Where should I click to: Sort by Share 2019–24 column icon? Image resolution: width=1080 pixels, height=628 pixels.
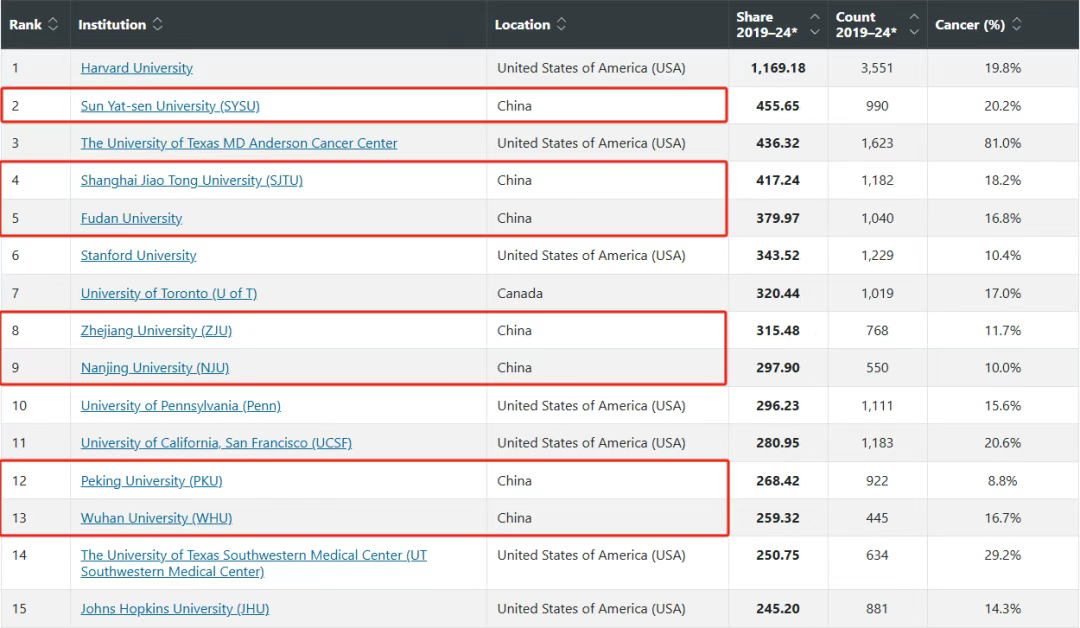tap(815, 25)
